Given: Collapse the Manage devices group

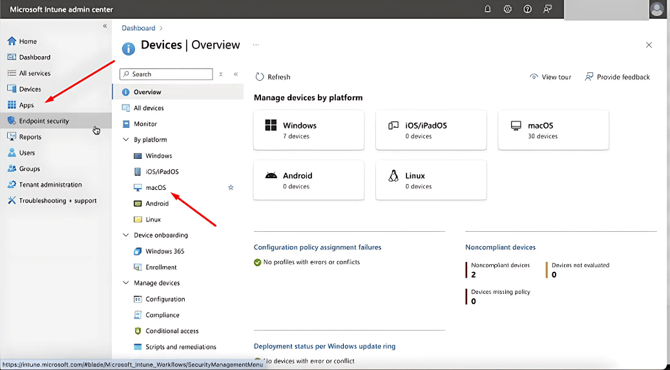Looking at the screenshot, I should [x=126, y=283].
